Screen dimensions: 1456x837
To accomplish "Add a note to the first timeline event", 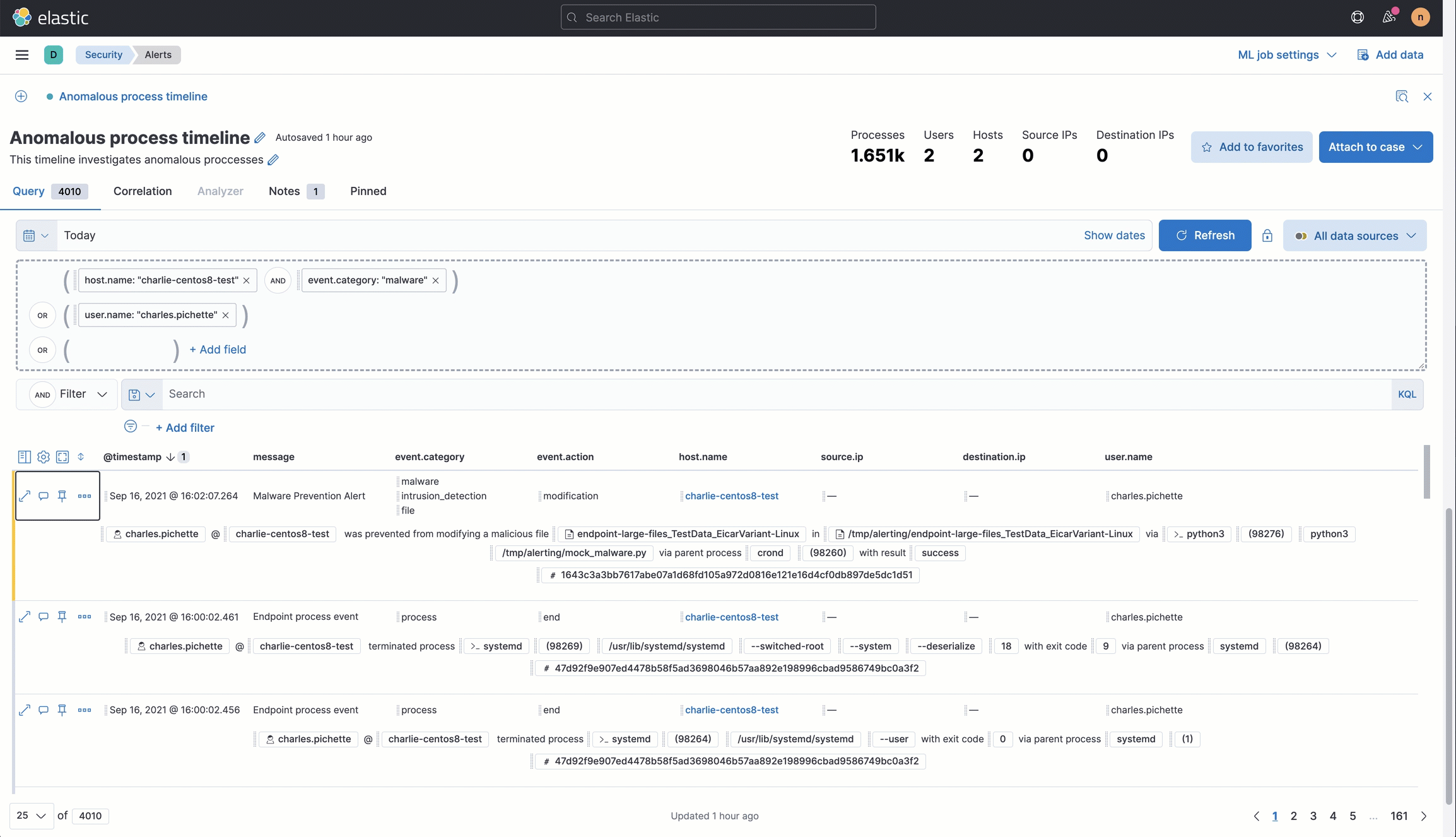I will (43, 496).
